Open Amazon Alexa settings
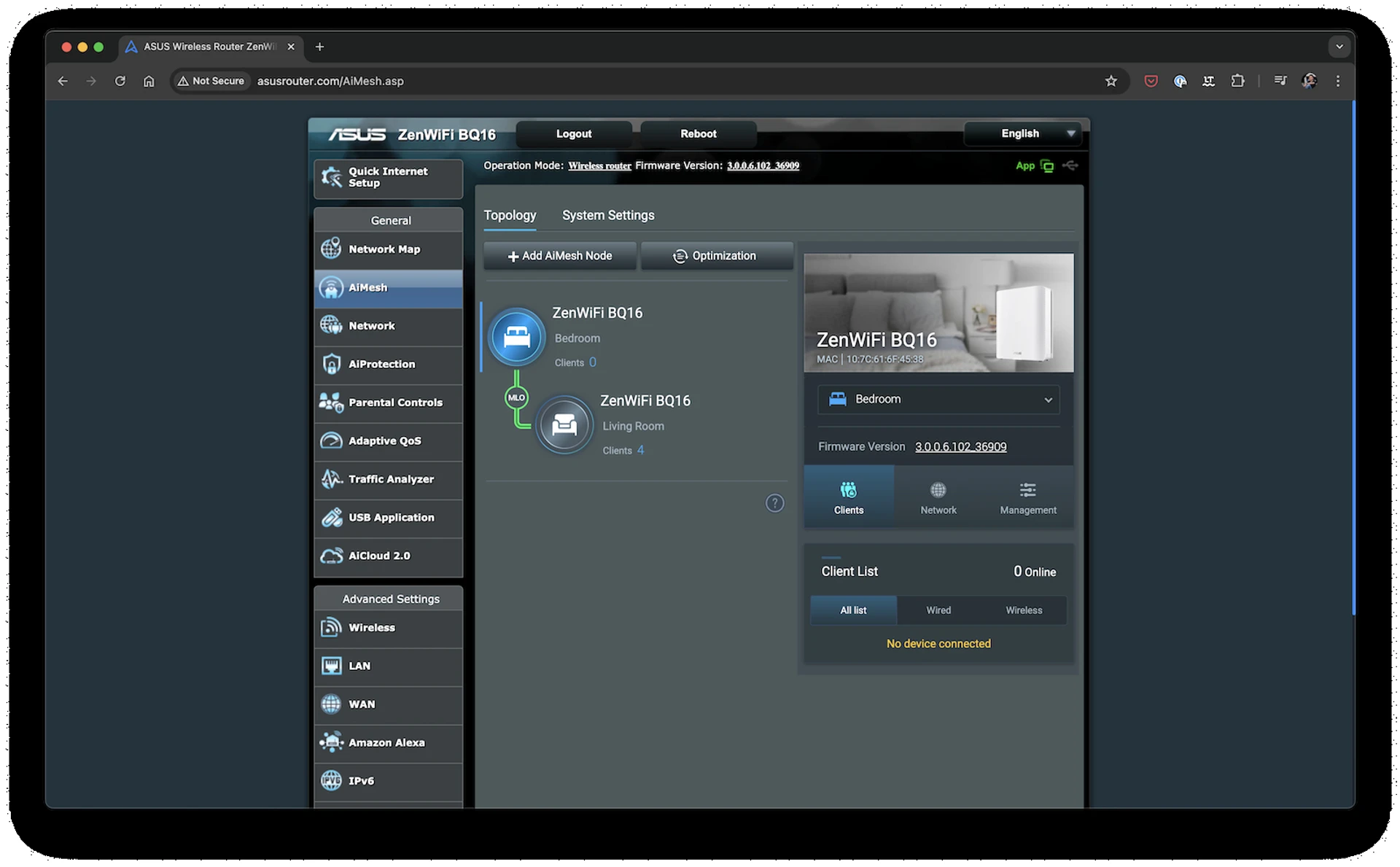This screenshot has width=1400, height=867. click(x=388, y=743)
